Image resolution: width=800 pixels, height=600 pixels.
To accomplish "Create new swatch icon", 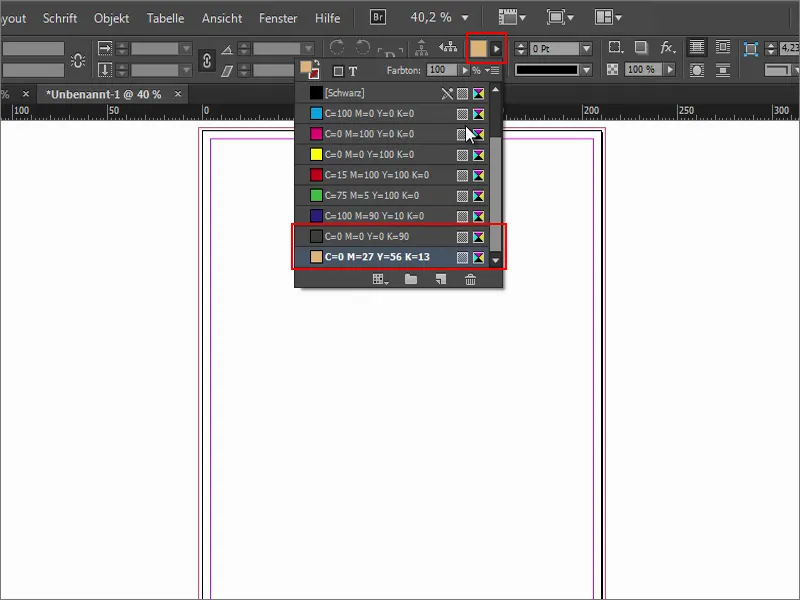I will (441, 279).
